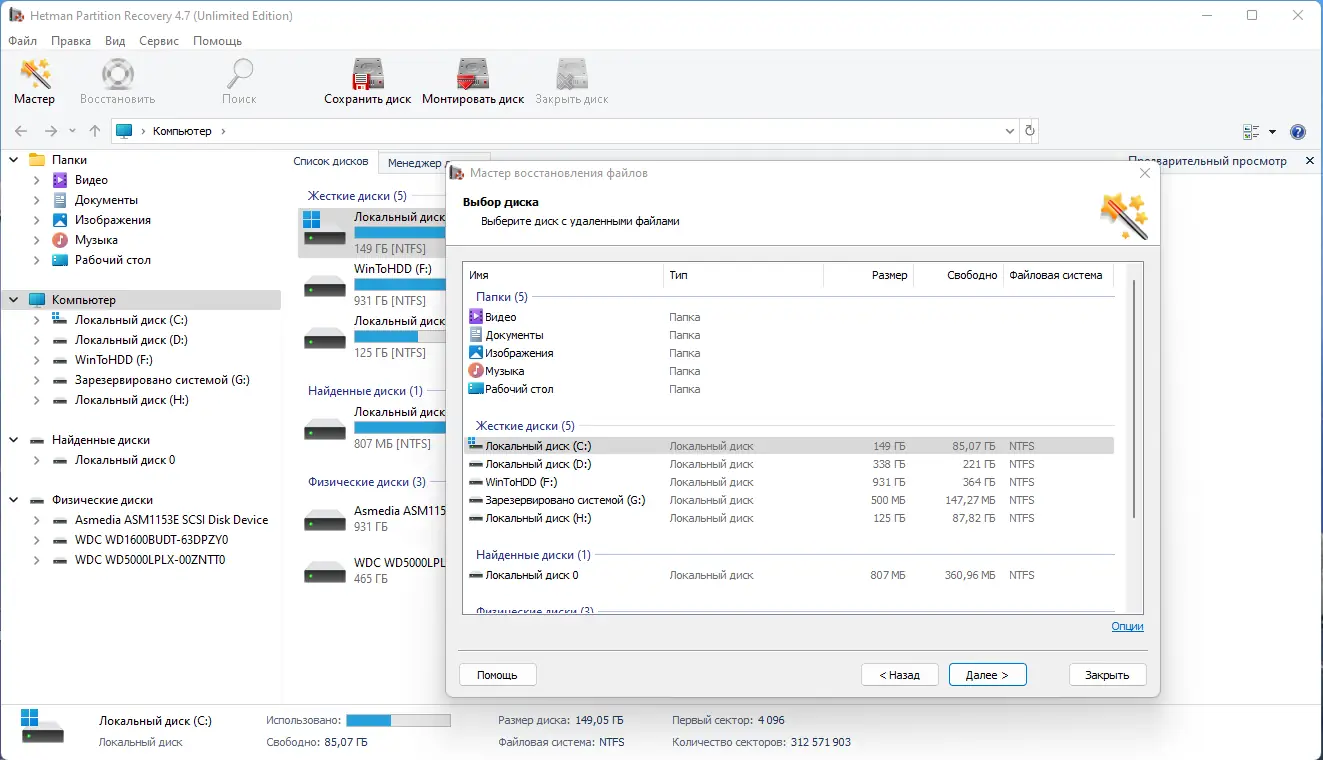This screenshot has width=1323, height=760.
Task: Expand the Видео node in the tree
Action: click(37, 180)
